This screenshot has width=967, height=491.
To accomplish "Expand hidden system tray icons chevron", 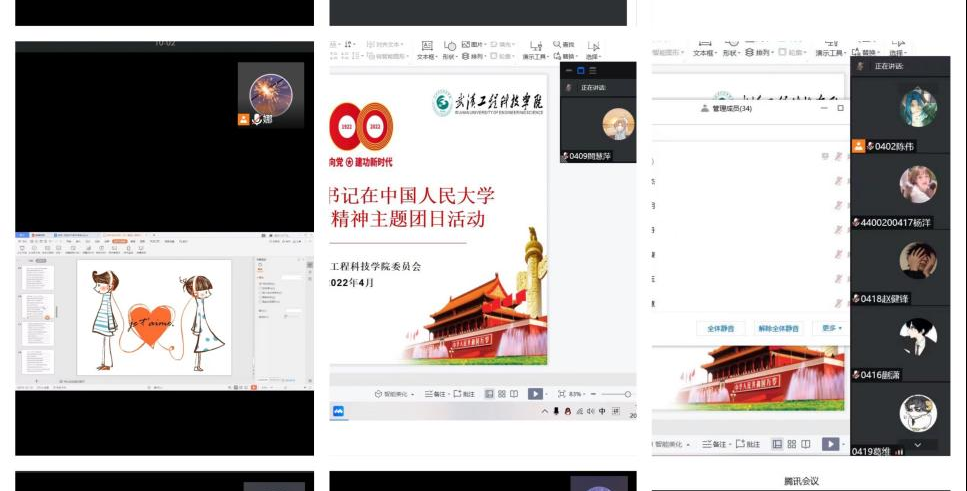I will tap(545, 411).
